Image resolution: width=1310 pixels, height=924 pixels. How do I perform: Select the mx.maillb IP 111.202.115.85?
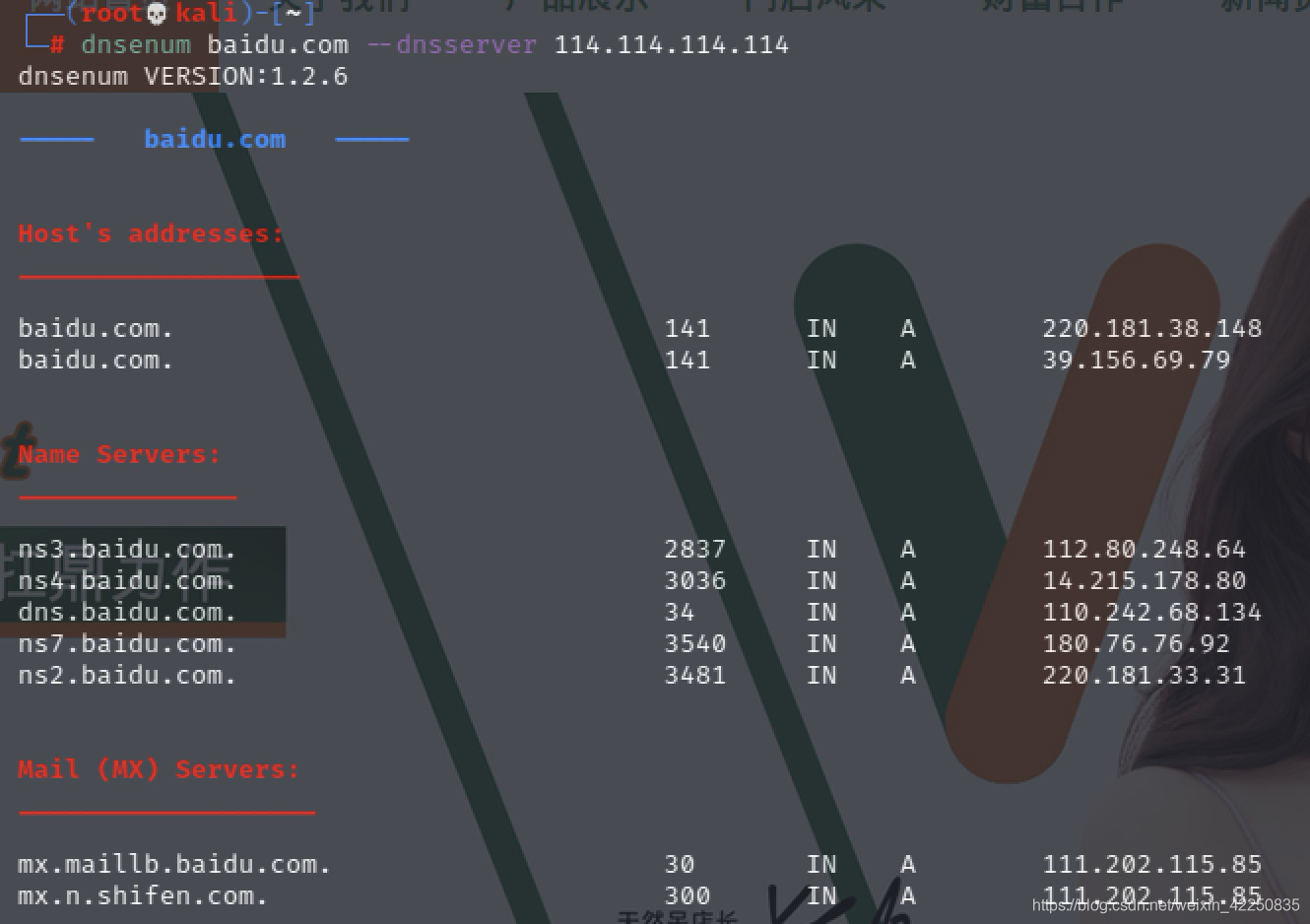1152,864
